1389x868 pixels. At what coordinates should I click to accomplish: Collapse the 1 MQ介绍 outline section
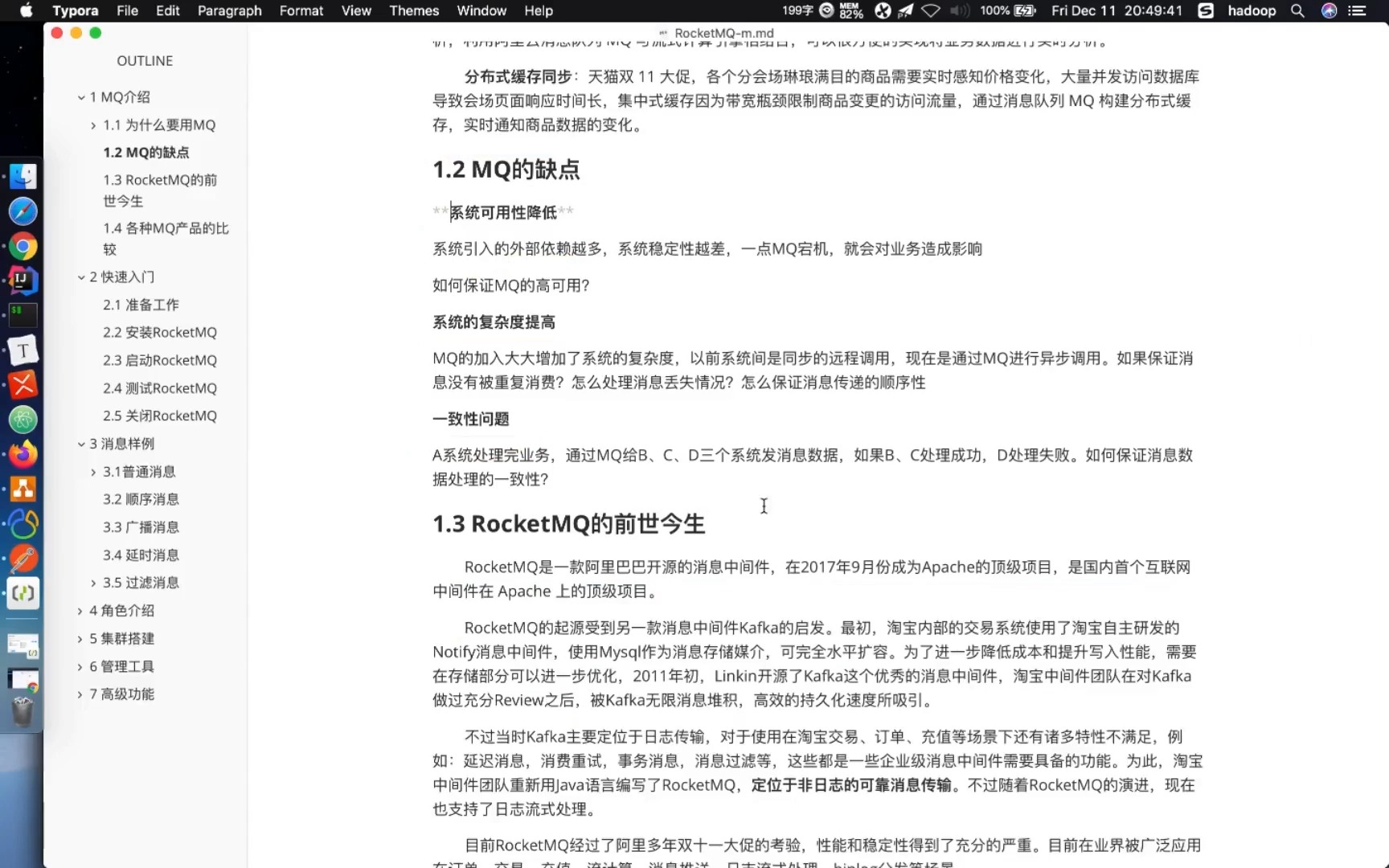81,97
